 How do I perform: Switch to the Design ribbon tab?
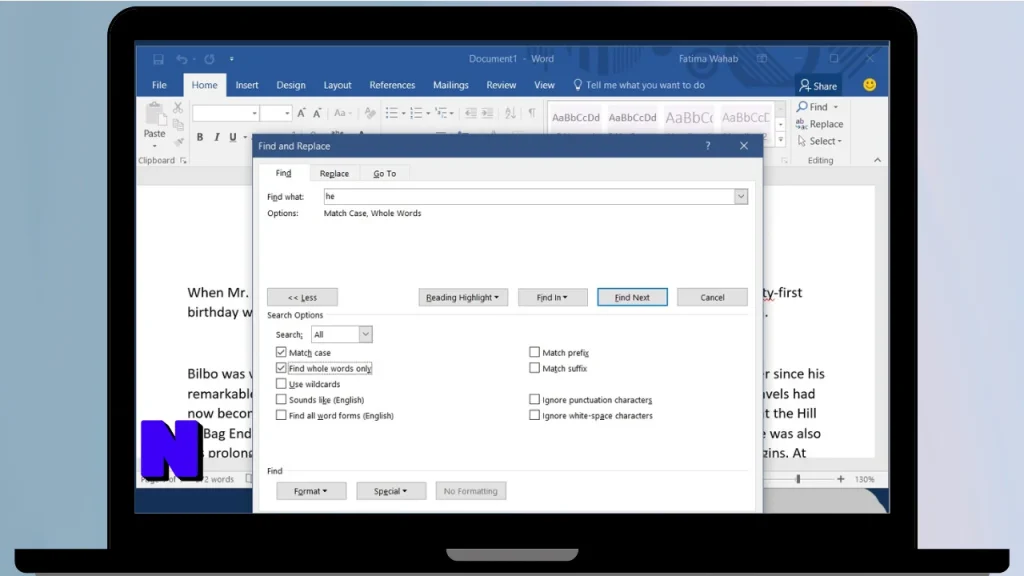291,85
